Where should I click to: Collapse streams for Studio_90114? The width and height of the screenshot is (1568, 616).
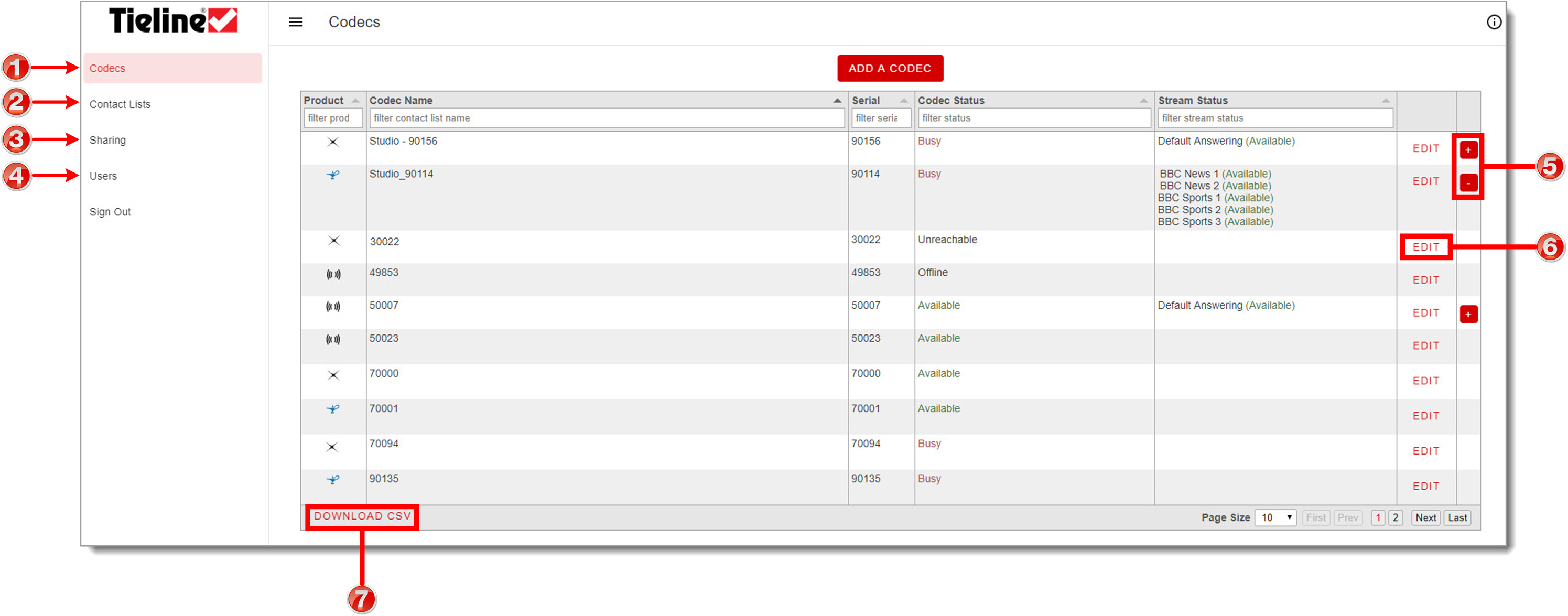coord(1468,182)
